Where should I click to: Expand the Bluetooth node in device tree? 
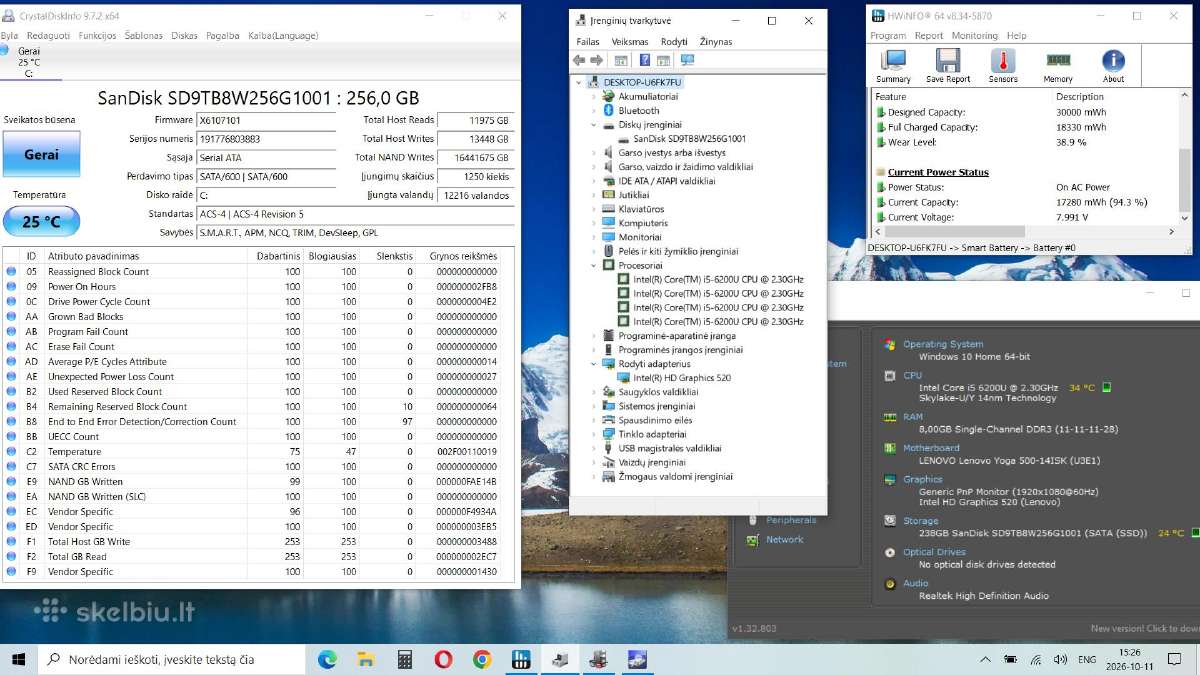pyautogui.click(x=594, y=111)
